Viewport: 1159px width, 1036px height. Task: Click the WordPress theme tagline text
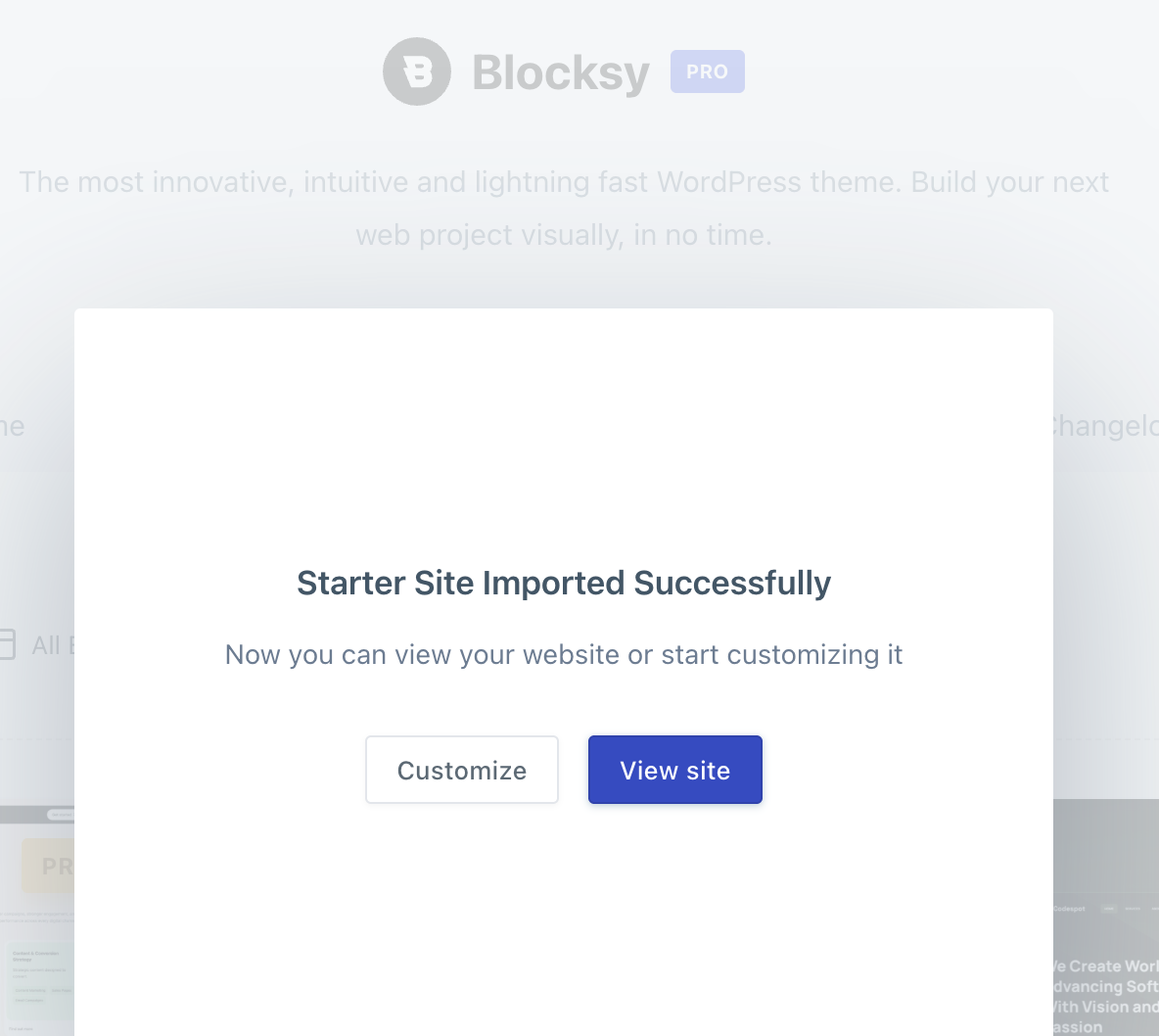click(564, 182)
